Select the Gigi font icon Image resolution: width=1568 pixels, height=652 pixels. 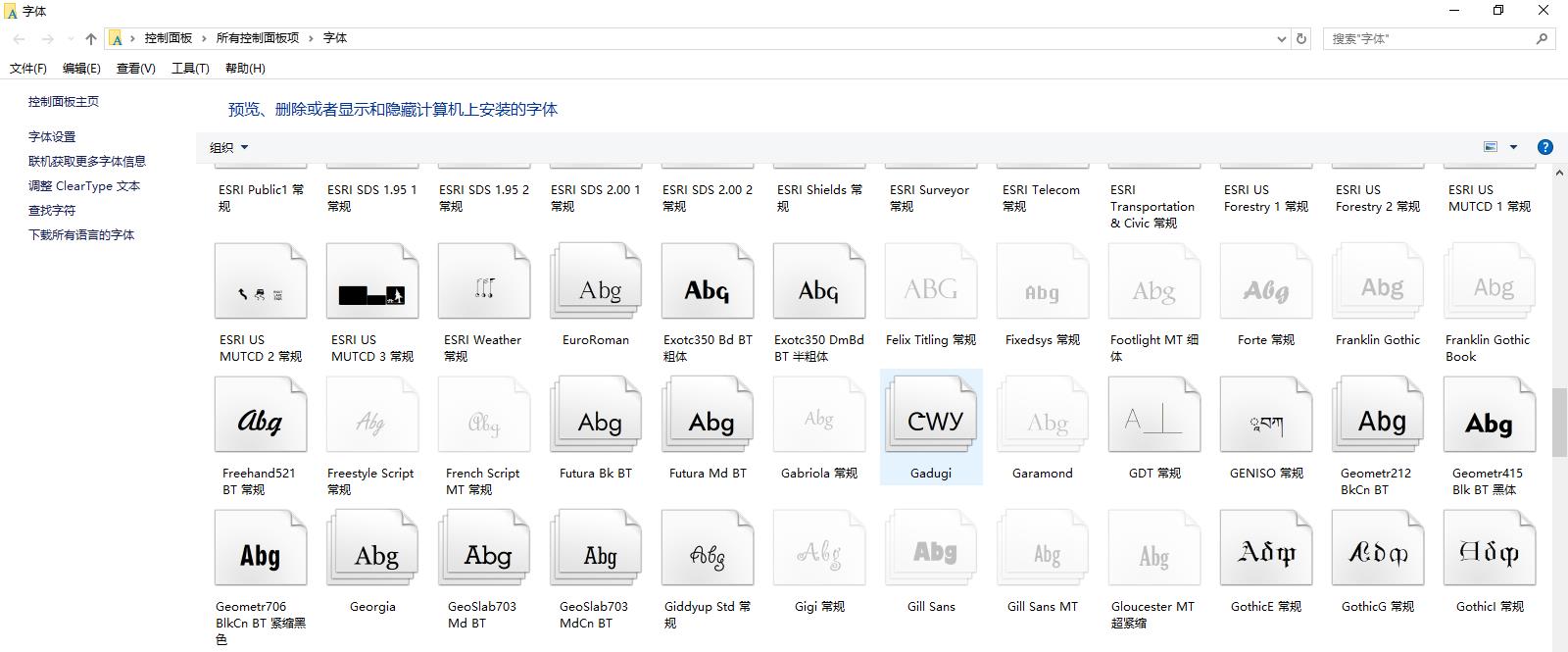click(819, 549)
